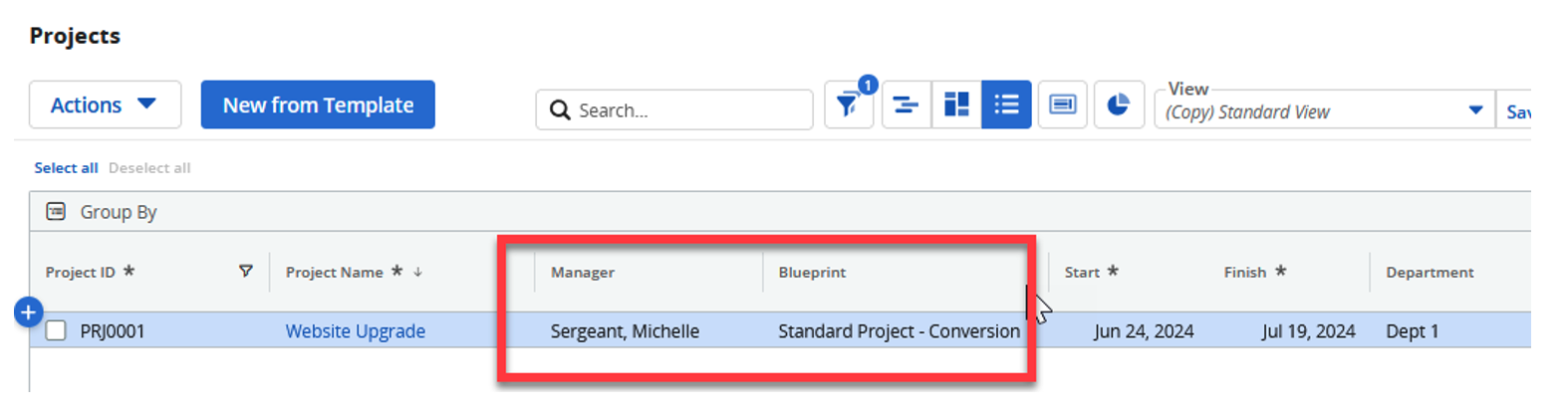The width and height of the screenshot is (1568, 415).
Task: Click the search magnifier icon
Action: tap(560, 109)
